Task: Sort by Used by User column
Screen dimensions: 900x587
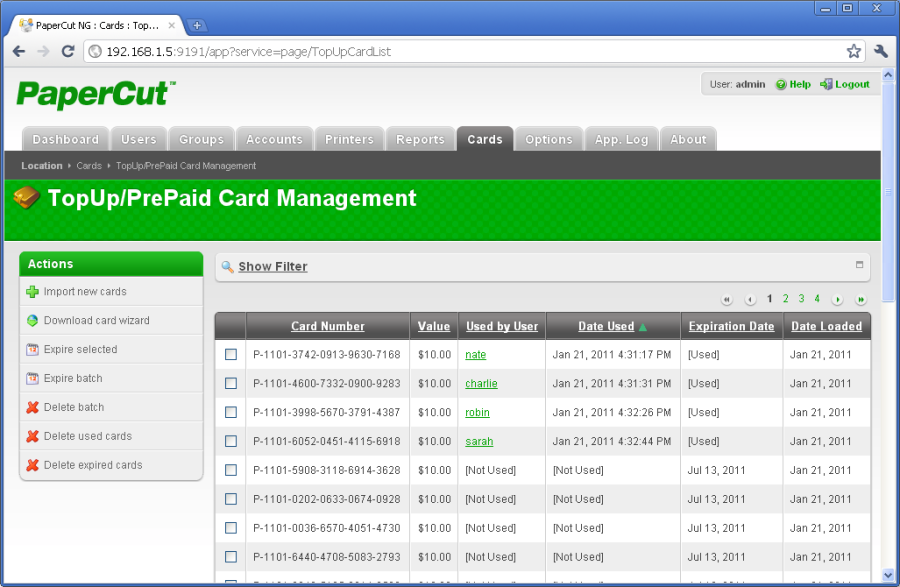Action: coord(502,326)
